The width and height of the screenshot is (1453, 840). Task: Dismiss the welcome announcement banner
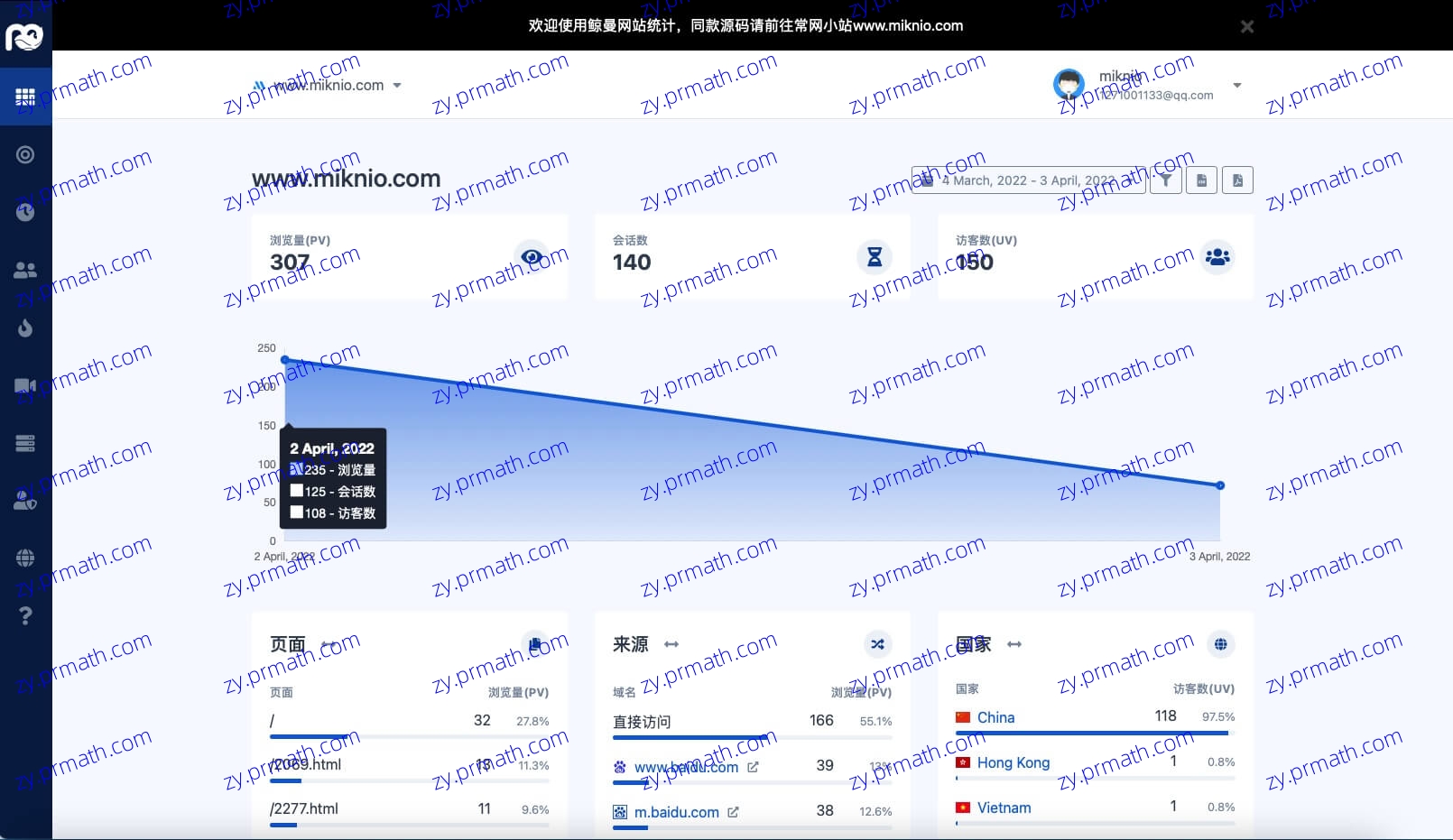[x=1247, y=26]
